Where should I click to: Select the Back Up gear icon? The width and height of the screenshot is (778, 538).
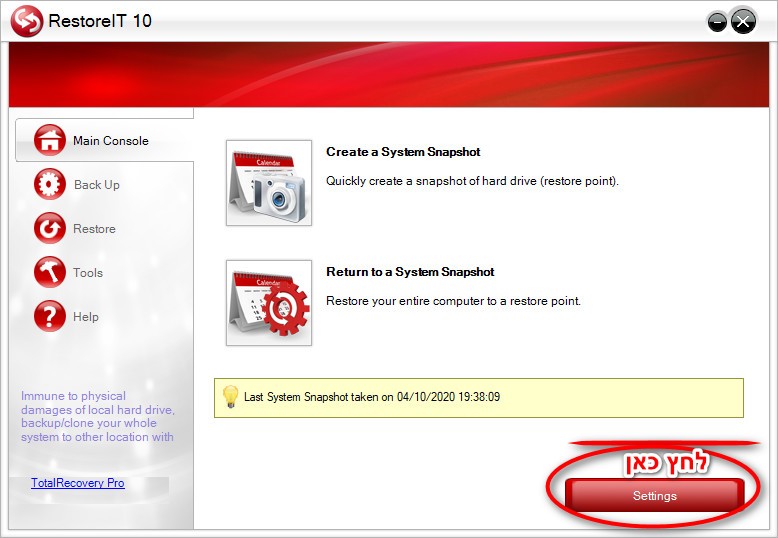49,185
